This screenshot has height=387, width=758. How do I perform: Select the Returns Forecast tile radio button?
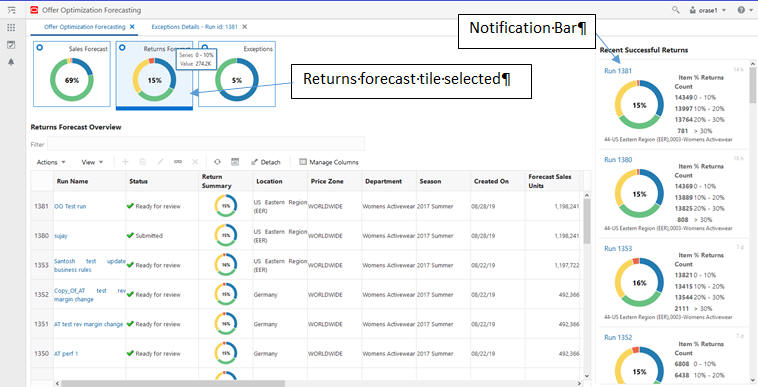point(122,48)
